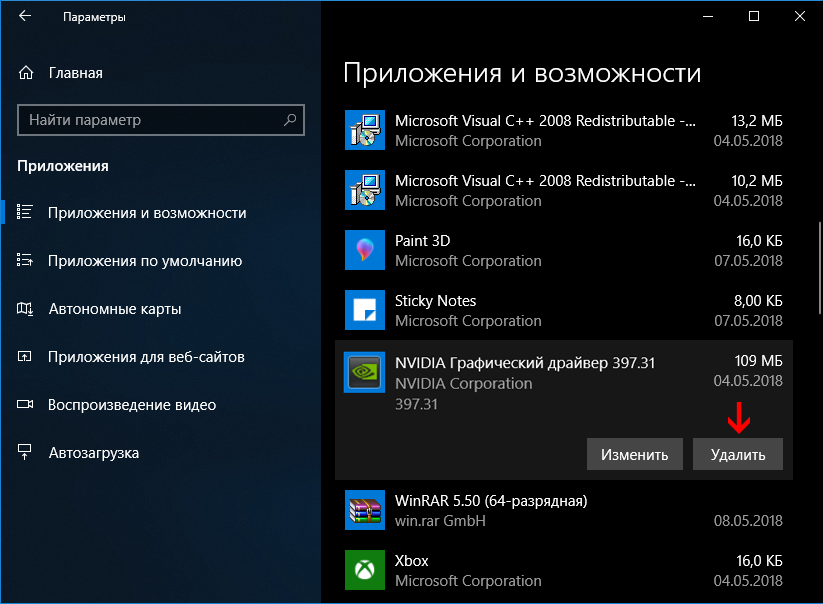The width and height of the screenshot is (823, 604).
Task: Click the magnifier icon in the search box
Action: pyautogui.click(x=290, y=120)
